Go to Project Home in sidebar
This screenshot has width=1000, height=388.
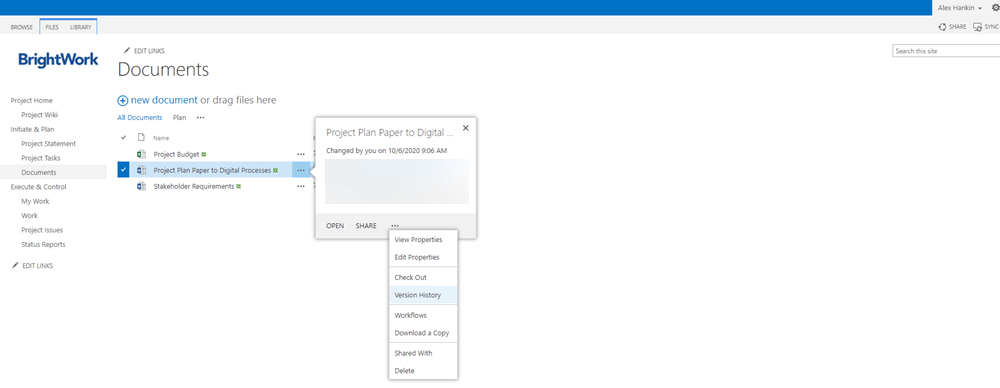32,100
